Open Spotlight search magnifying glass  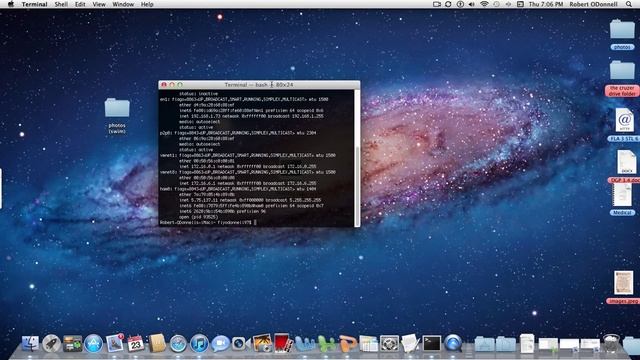pyautogui.click(x=629, y=4)
